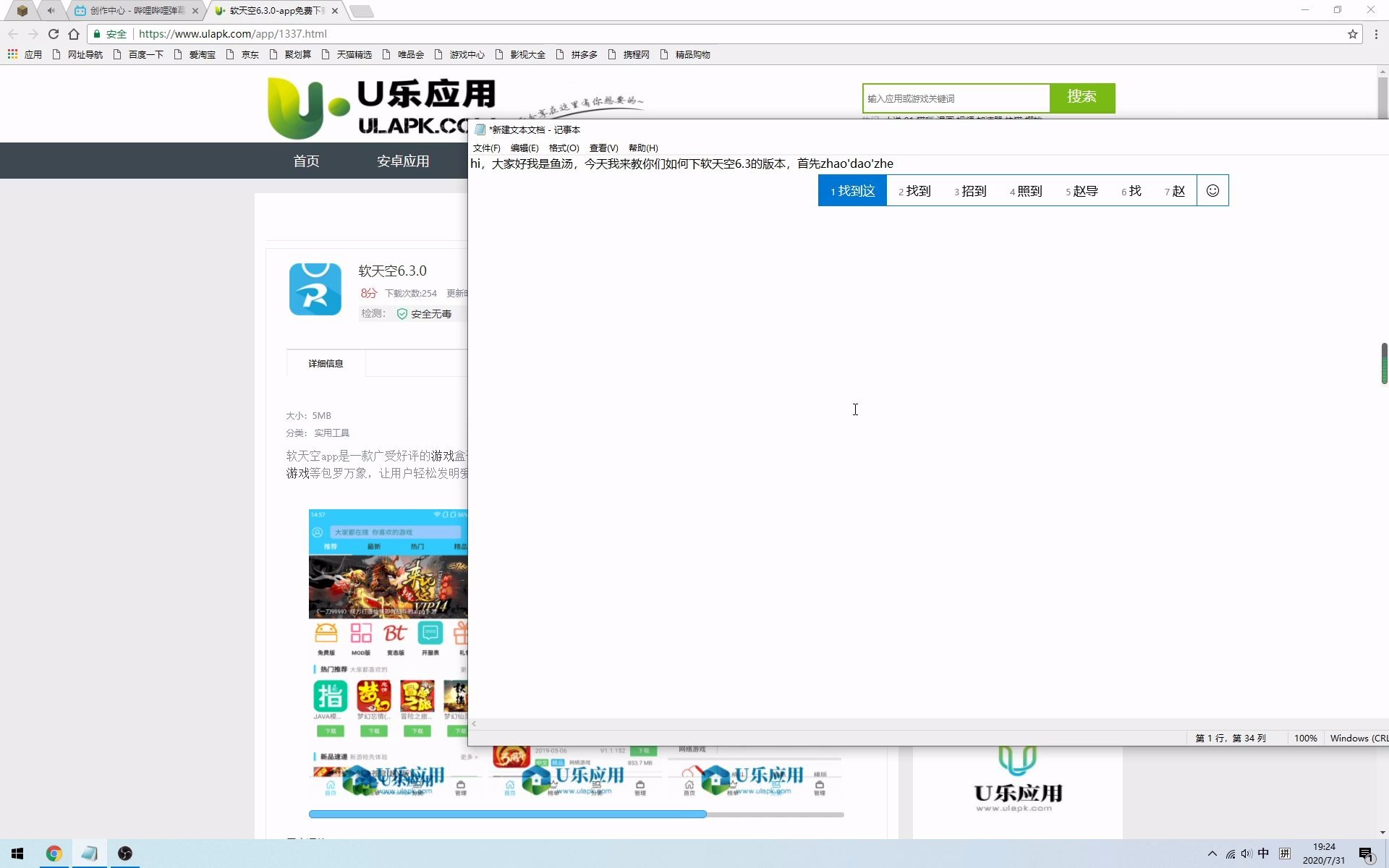Focus the app search input field
The image size is (1389, 868).
click(956, 98)
